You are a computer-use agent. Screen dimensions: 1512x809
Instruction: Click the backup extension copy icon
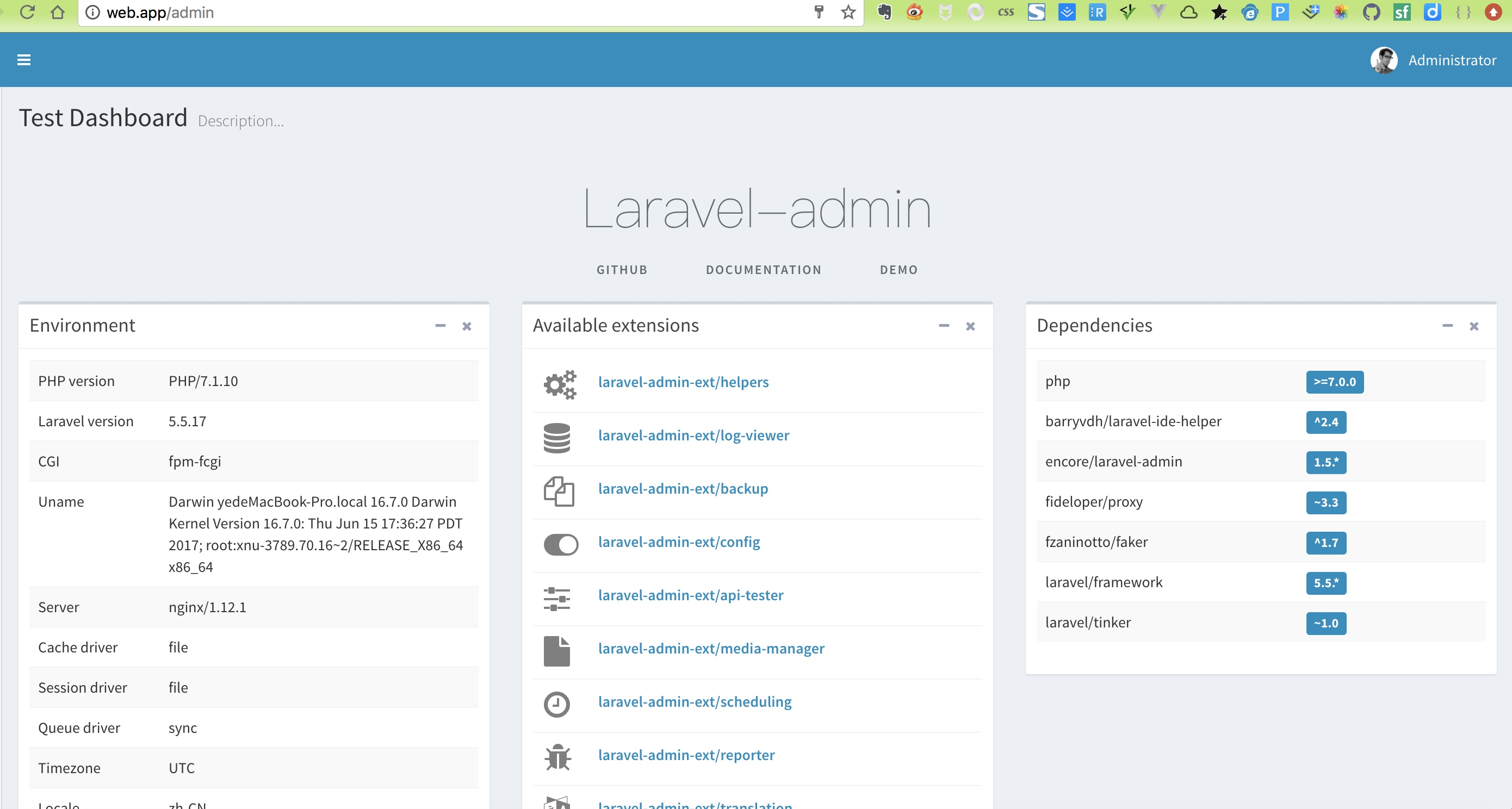click(x=558, y=491)
